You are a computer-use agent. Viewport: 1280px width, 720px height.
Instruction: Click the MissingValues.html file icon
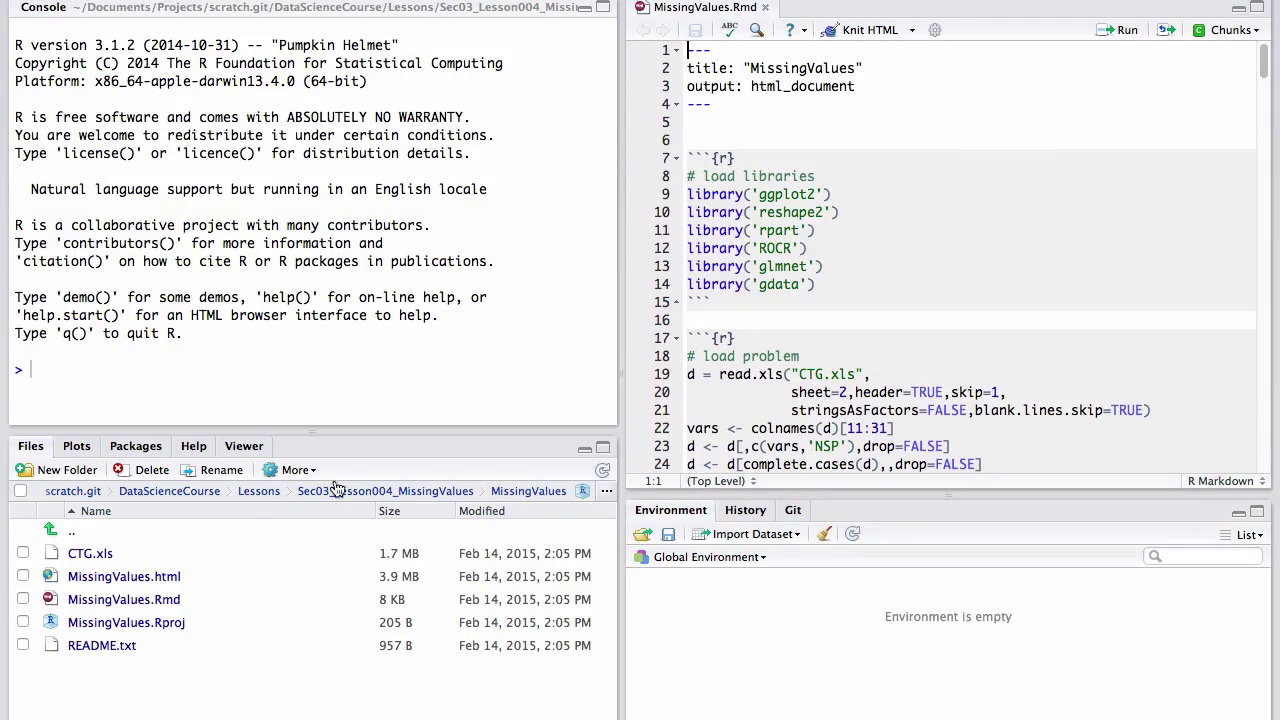click(x=50, y=576)
